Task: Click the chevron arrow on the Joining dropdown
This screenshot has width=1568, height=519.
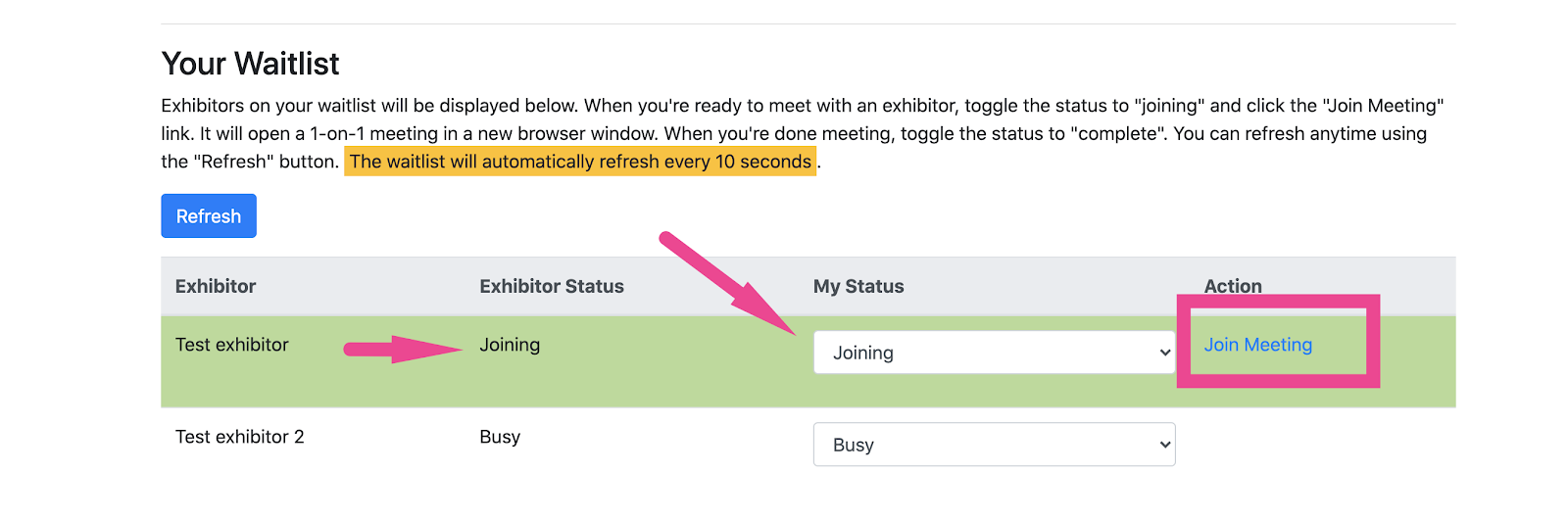Action: tap(1164, 353)
